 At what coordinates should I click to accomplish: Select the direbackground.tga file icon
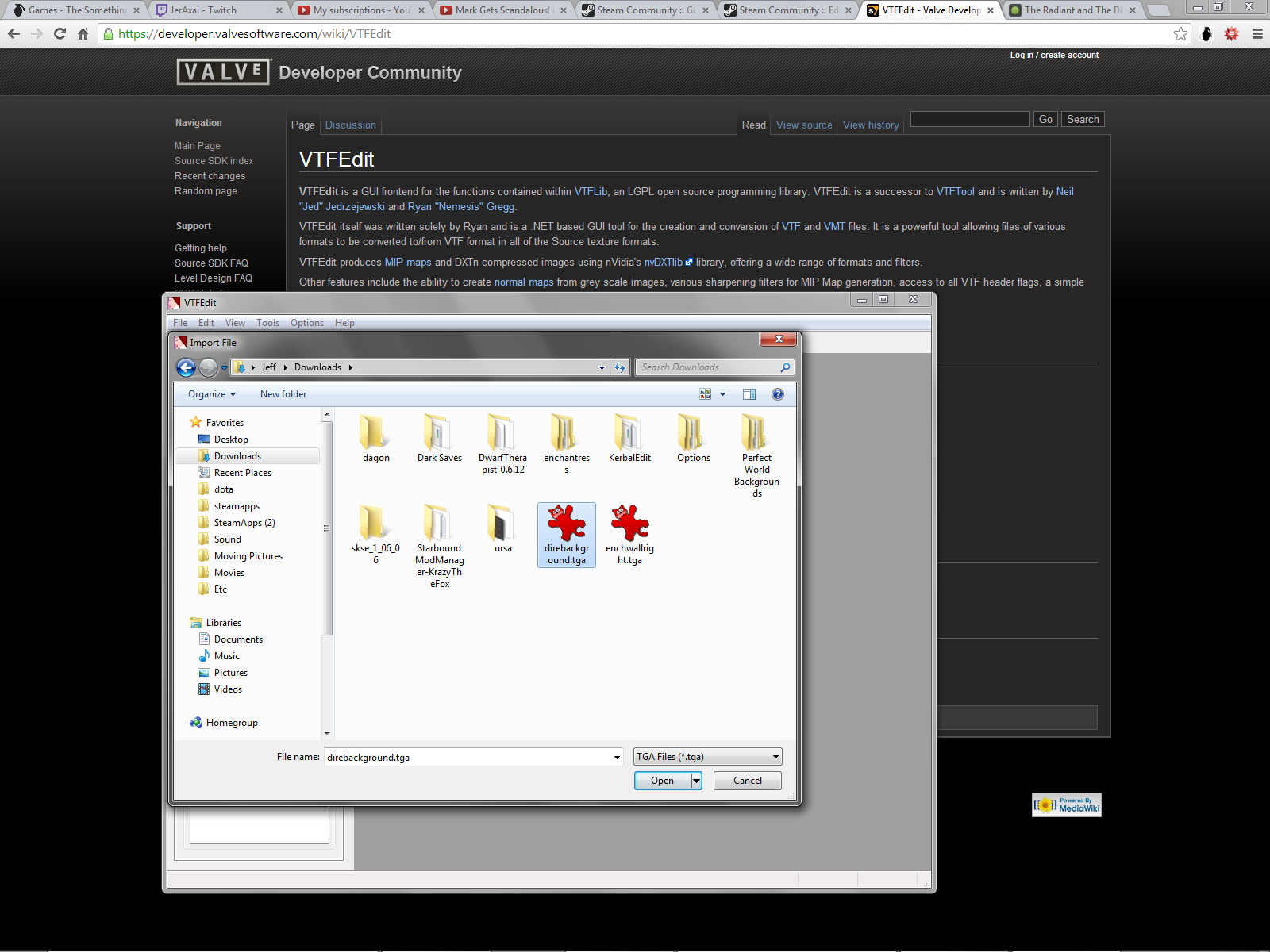[567, 524]
